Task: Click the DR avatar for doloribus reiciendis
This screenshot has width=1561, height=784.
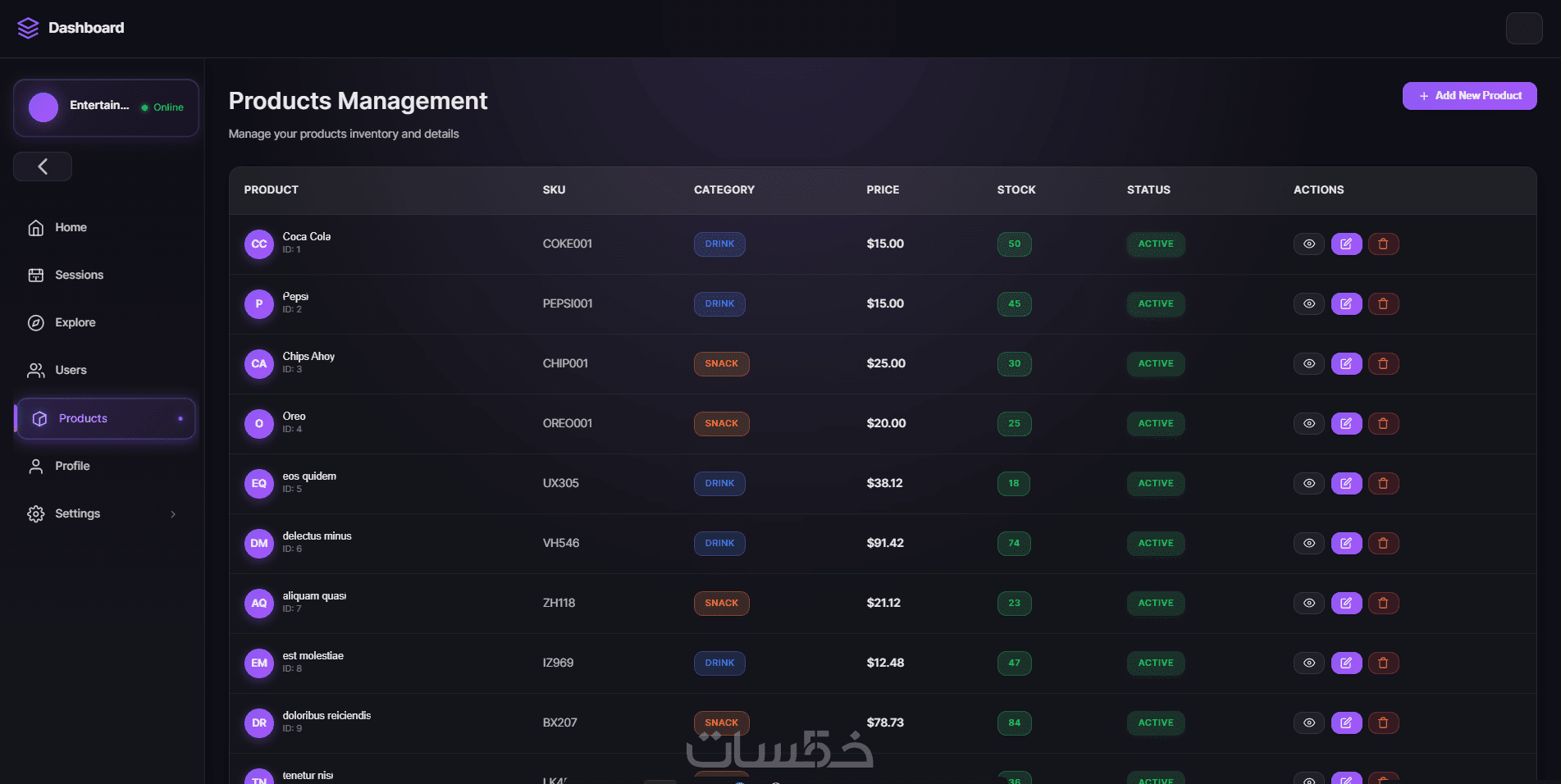Action: [x=259, y=723]
